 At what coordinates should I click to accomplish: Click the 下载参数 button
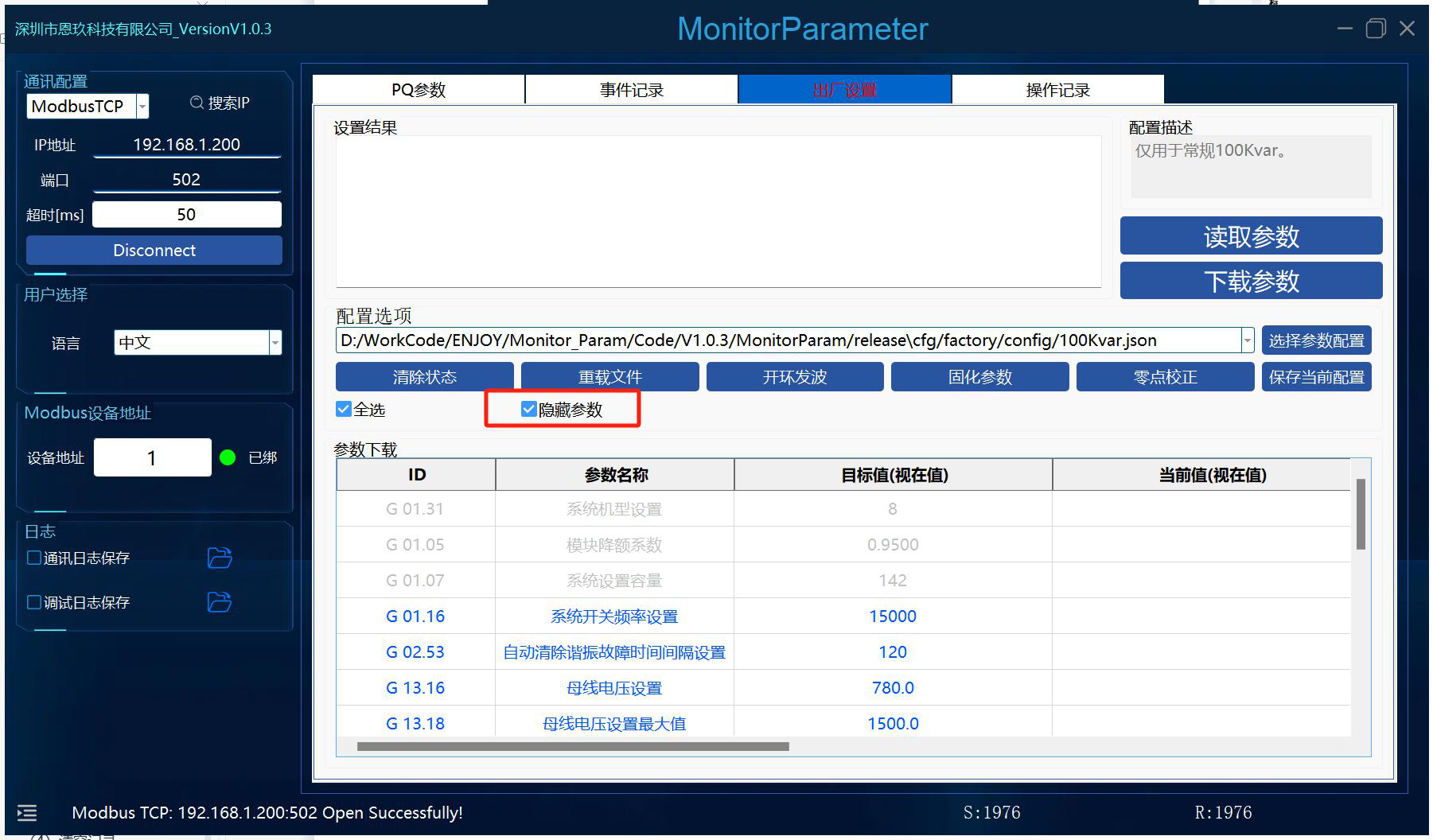(x=1252, y=281)
